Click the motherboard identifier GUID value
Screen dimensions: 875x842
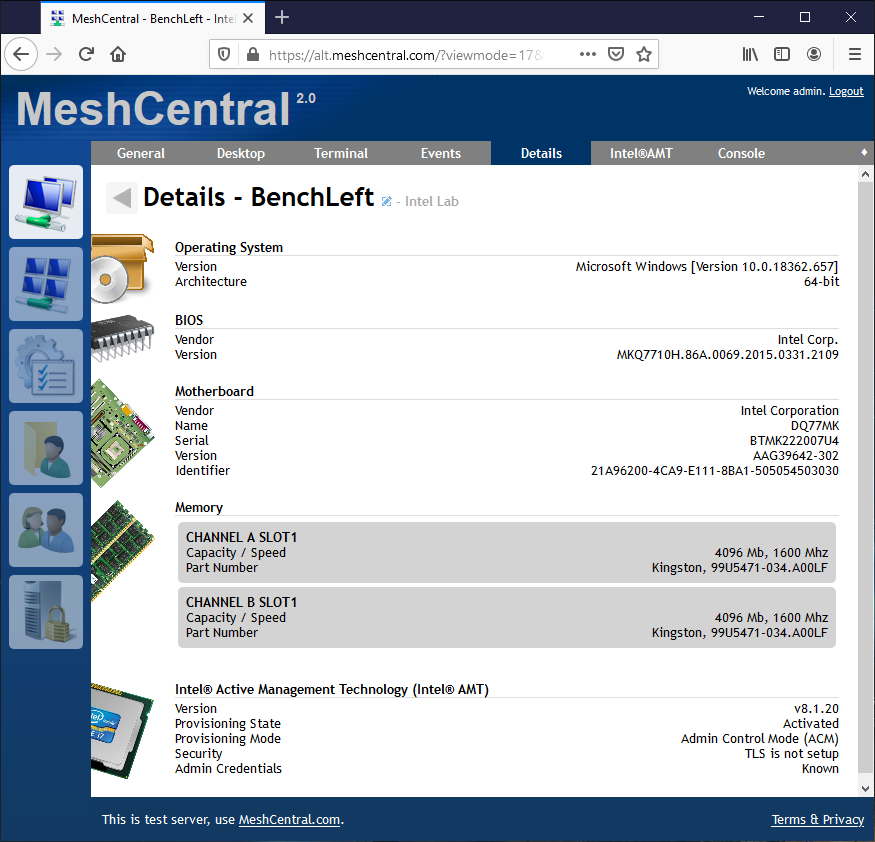pos(714,471)
